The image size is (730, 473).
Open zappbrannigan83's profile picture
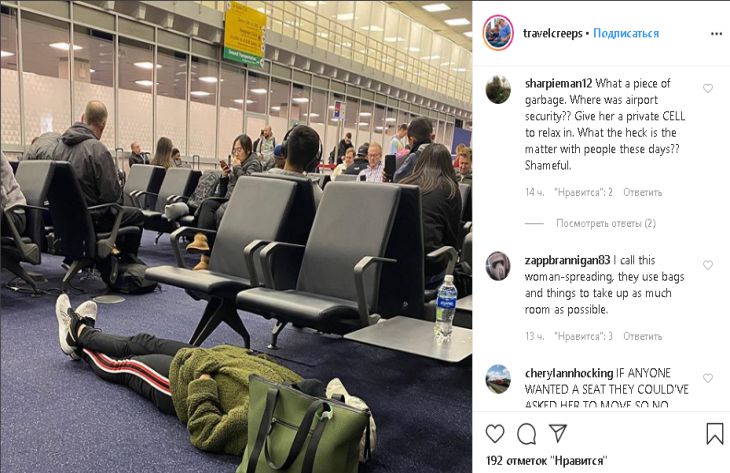pyautogui.click(x=498, y=266)
